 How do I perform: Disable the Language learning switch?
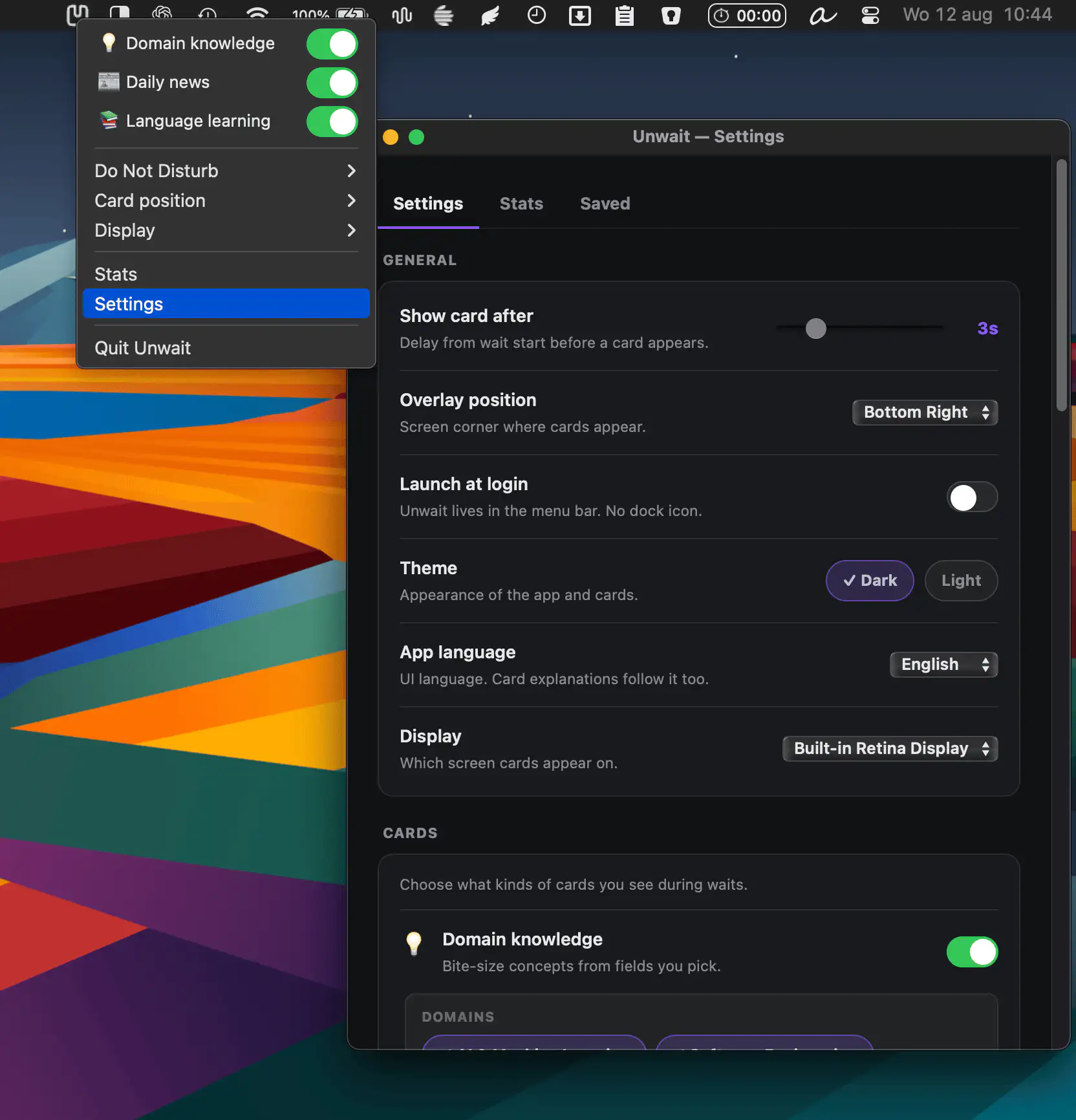coord(332,122)
